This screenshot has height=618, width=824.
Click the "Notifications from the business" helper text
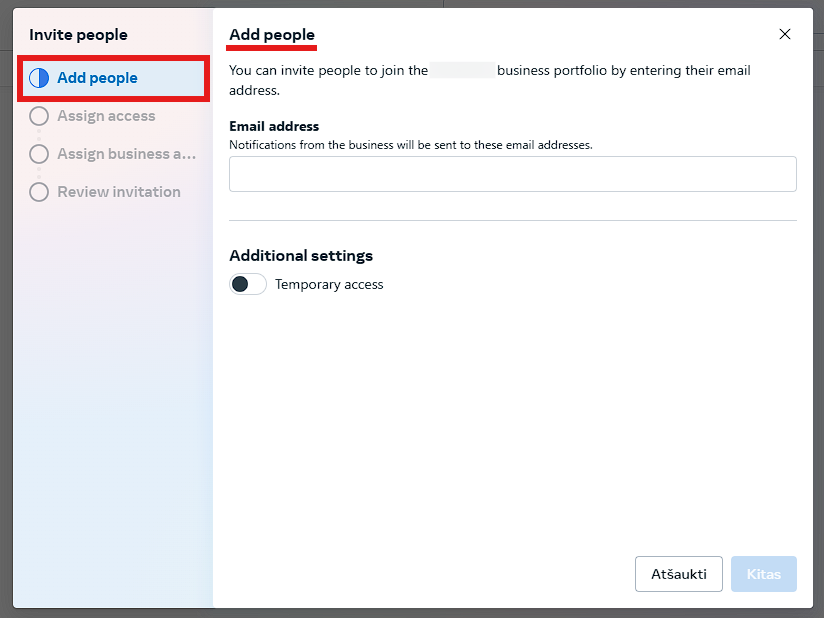(x=411, y=145)
